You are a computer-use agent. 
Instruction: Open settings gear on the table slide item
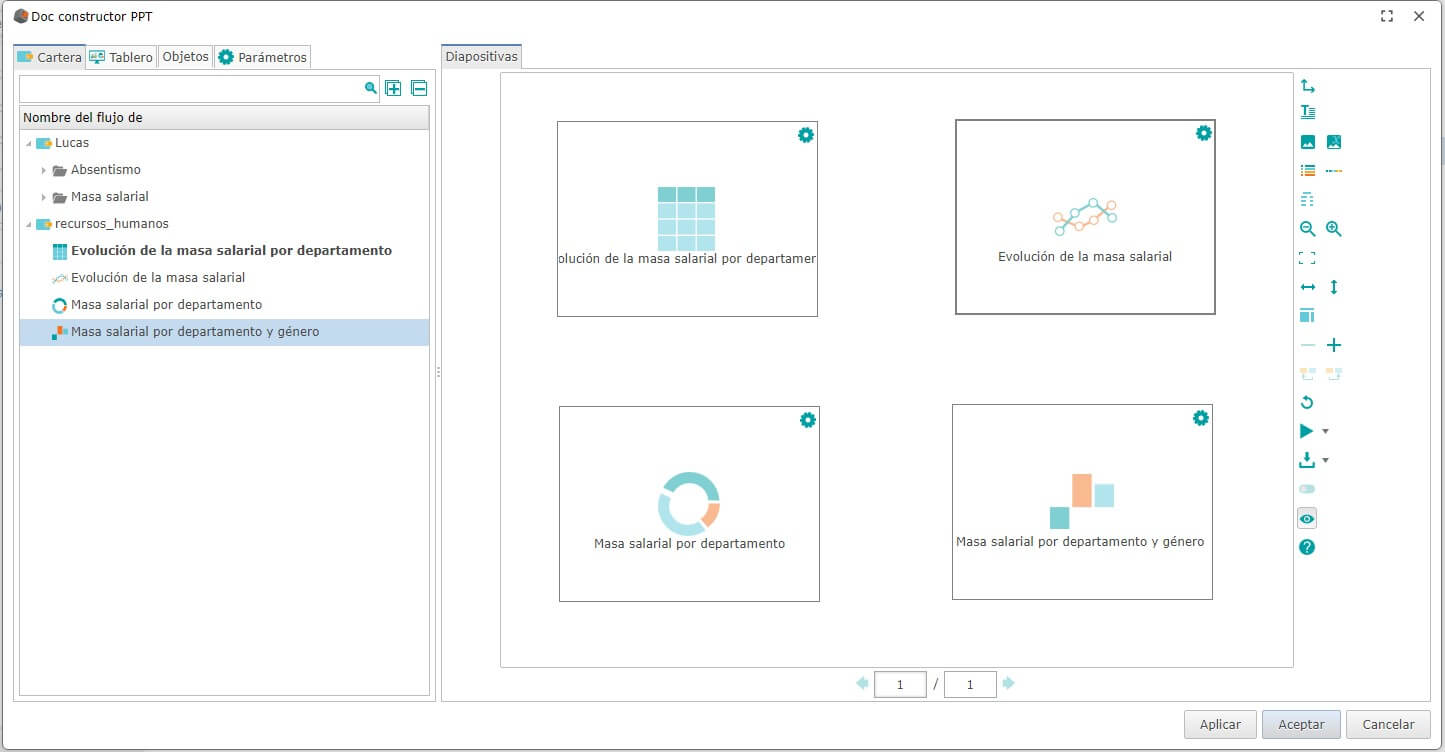805,135
